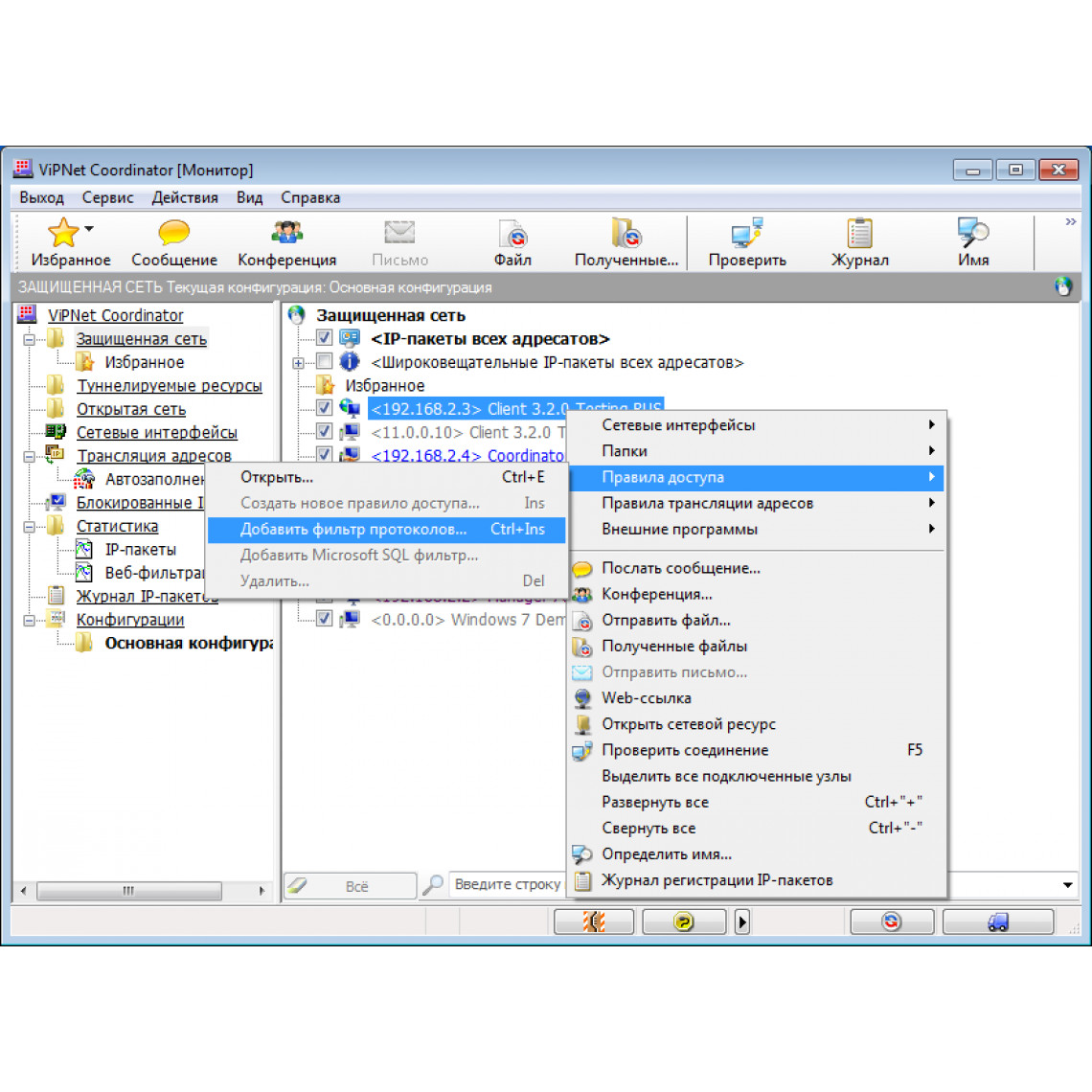
Task: Collapse the Защищенная сеть tree node
Action: (30, 339)
